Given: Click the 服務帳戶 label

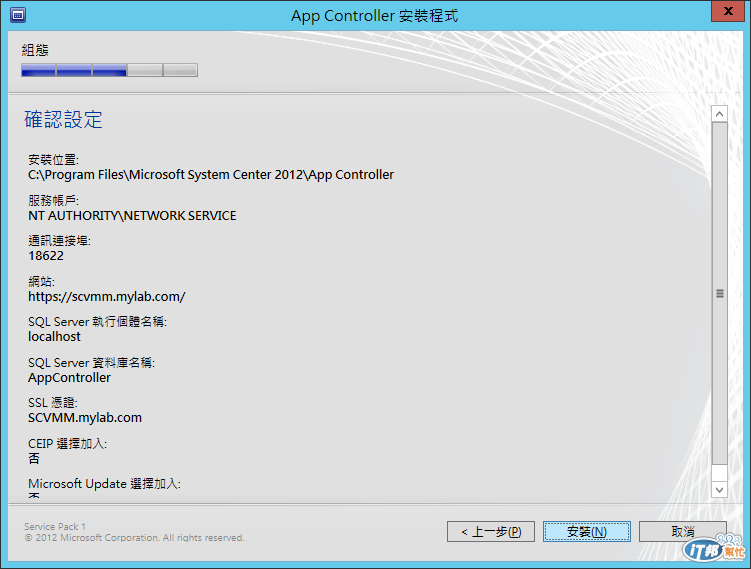Looking at the screenshot, I should click(53, 200).
